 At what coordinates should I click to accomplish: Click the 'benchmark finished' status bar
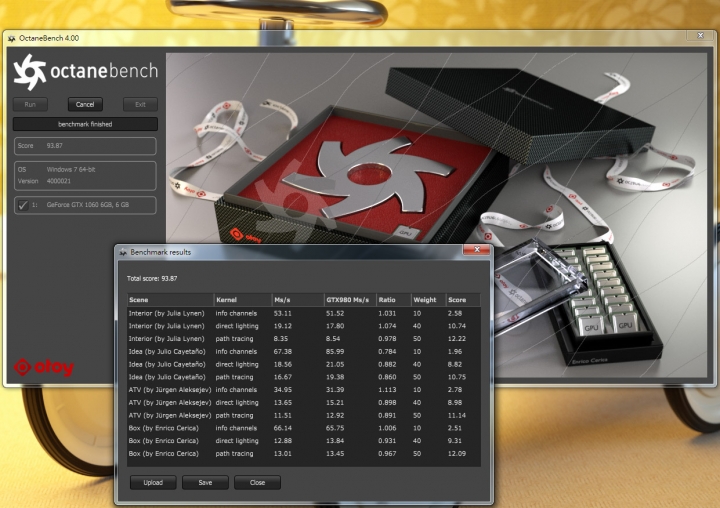85,124
